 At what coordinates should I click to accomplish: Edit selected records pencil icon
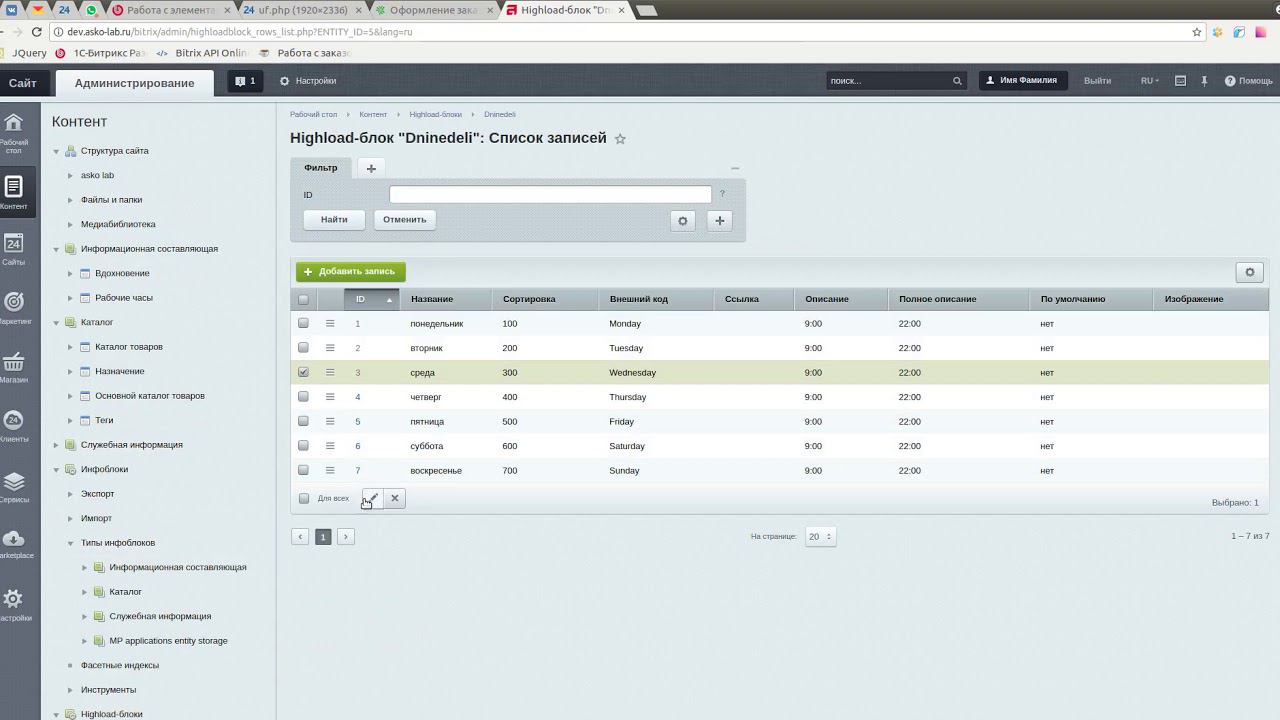(373, 498)
